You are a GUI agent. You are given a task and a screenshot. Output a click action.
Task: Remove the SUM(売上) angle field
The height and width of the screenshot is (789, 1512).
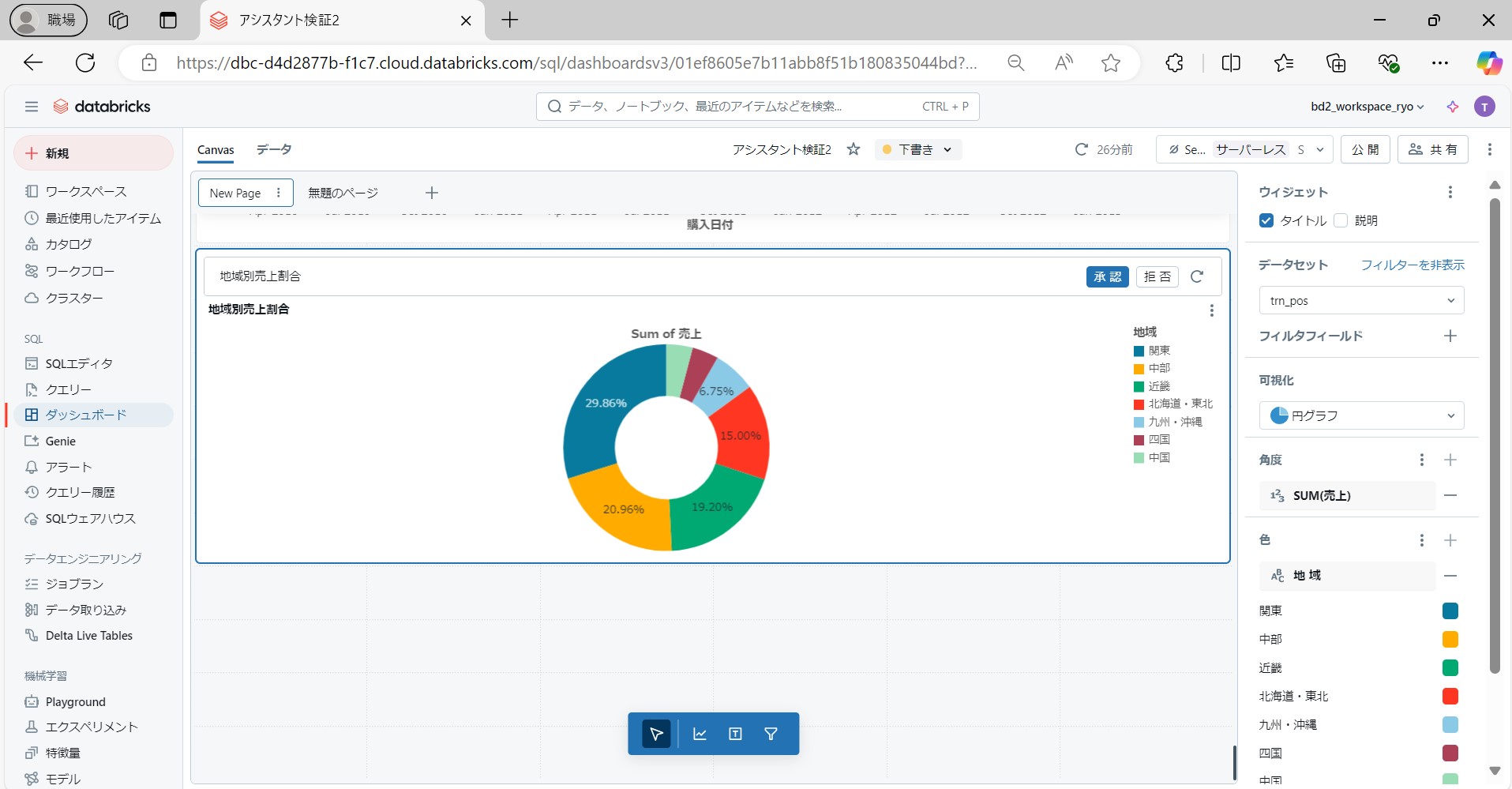(1450, 495)
